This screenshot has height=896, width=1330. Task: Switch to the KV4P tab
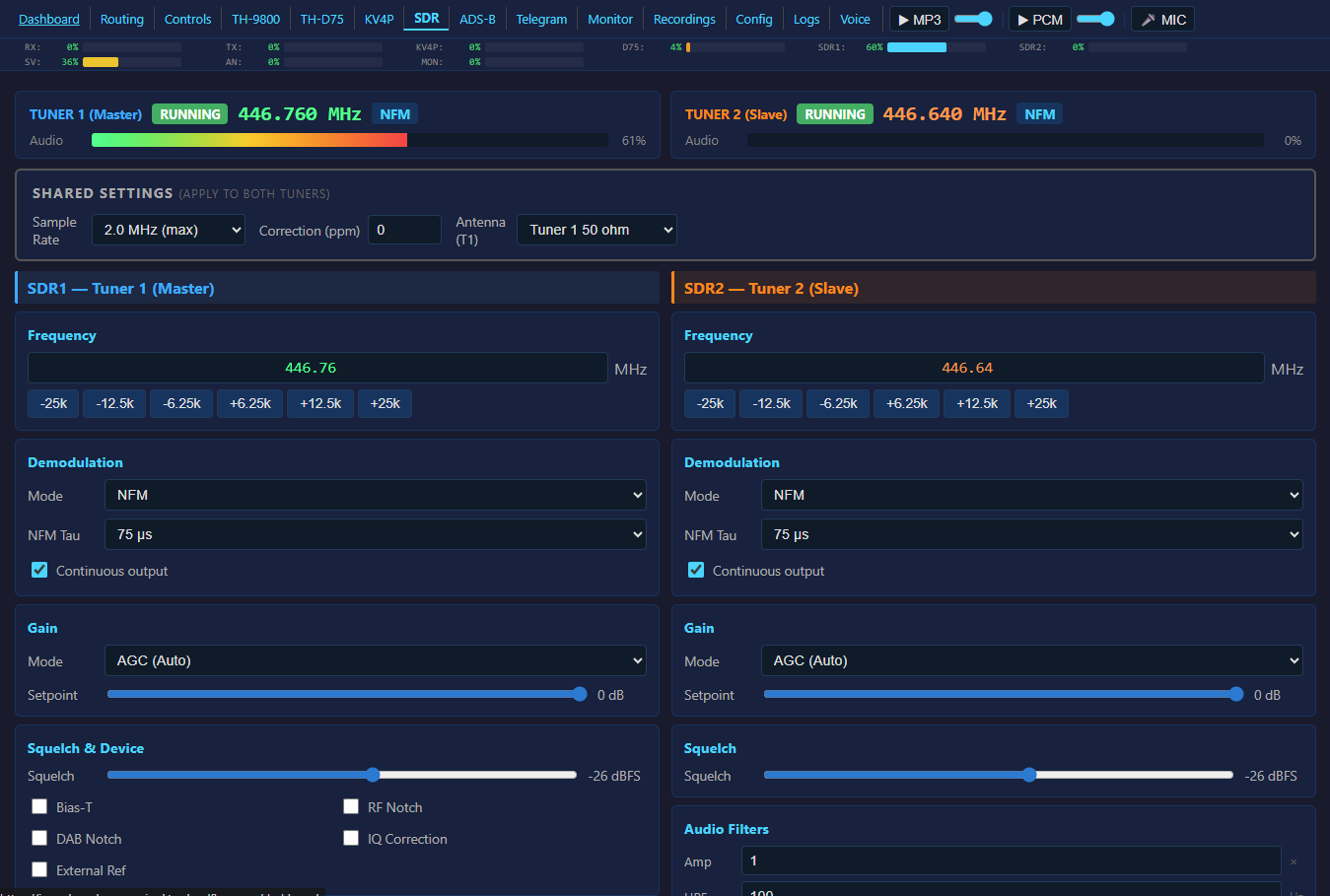(379, 19)
